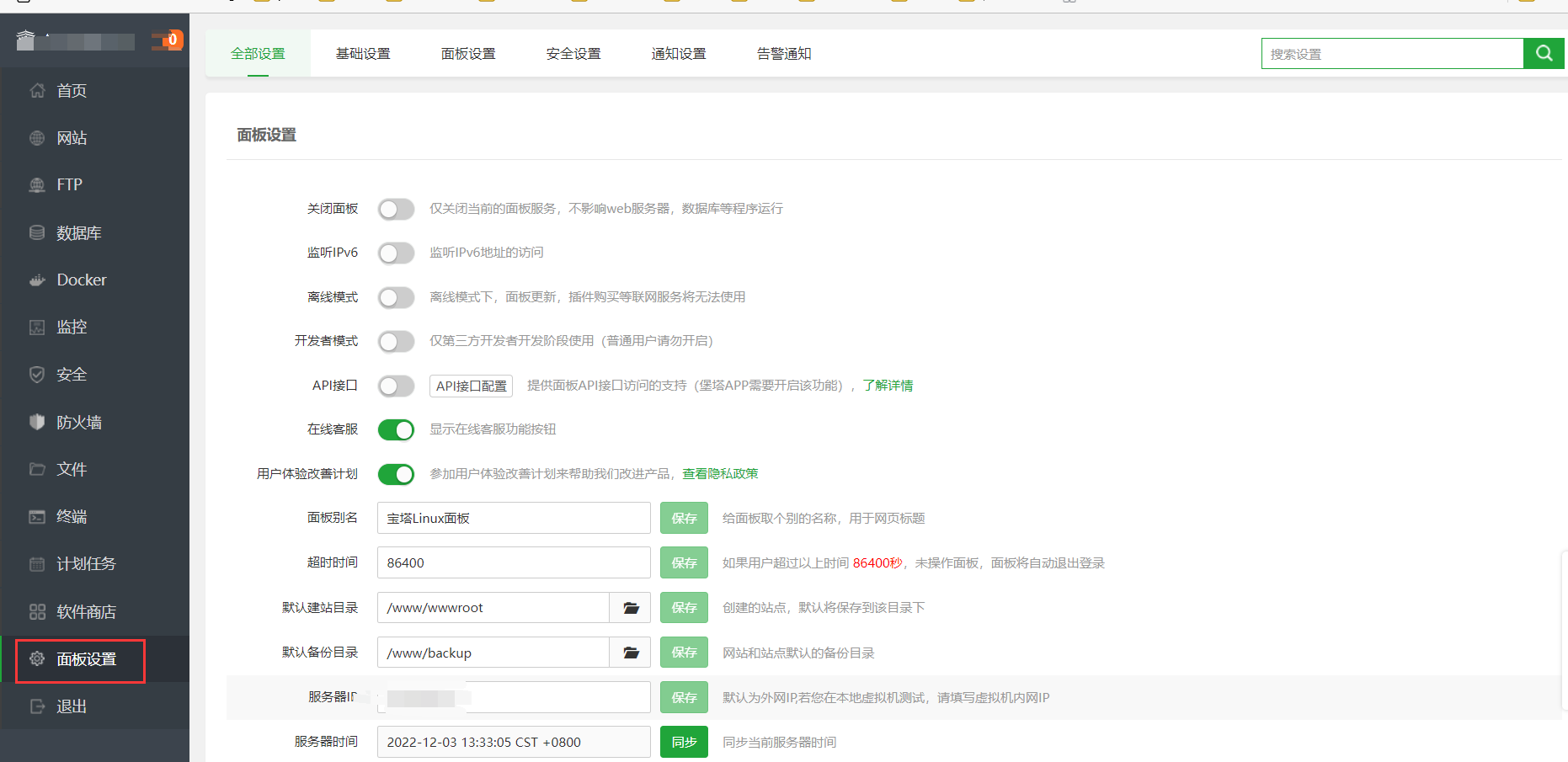Click the 搜索设置 search field
This screenshot has height=762, width=1568.
(1393, 53)
